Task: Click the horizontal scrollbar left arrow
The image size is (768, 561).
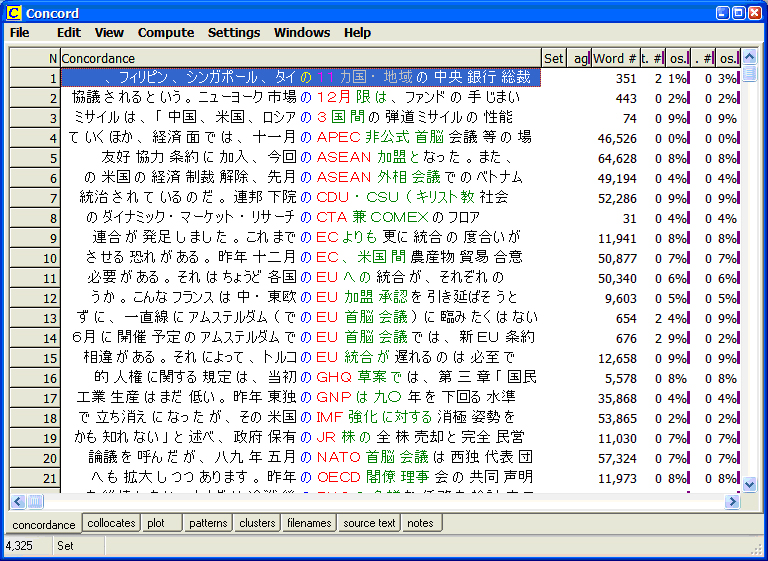Action: tap(17, 501)
